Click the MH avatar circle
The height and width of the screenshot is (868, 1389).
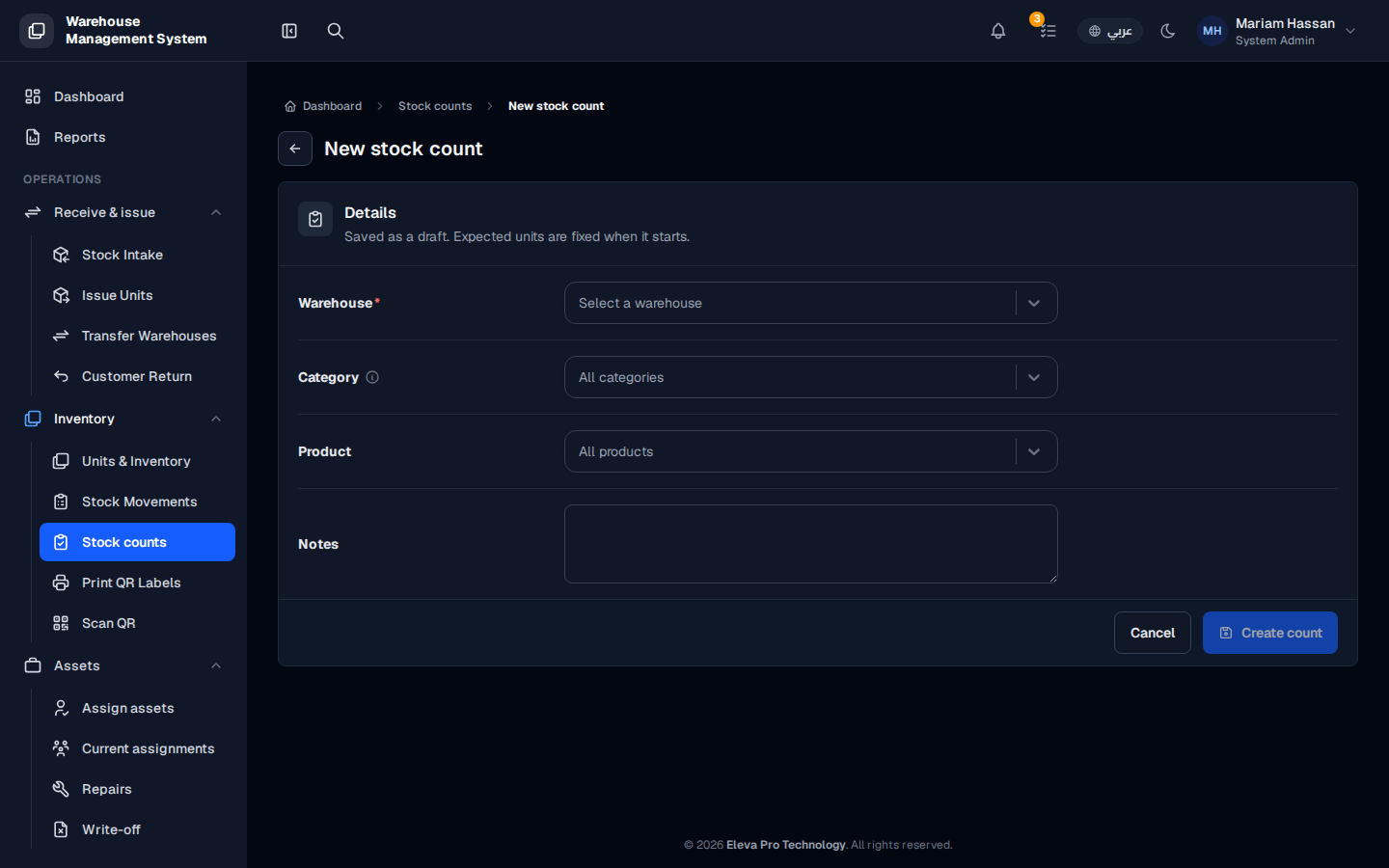[1212, 31]
